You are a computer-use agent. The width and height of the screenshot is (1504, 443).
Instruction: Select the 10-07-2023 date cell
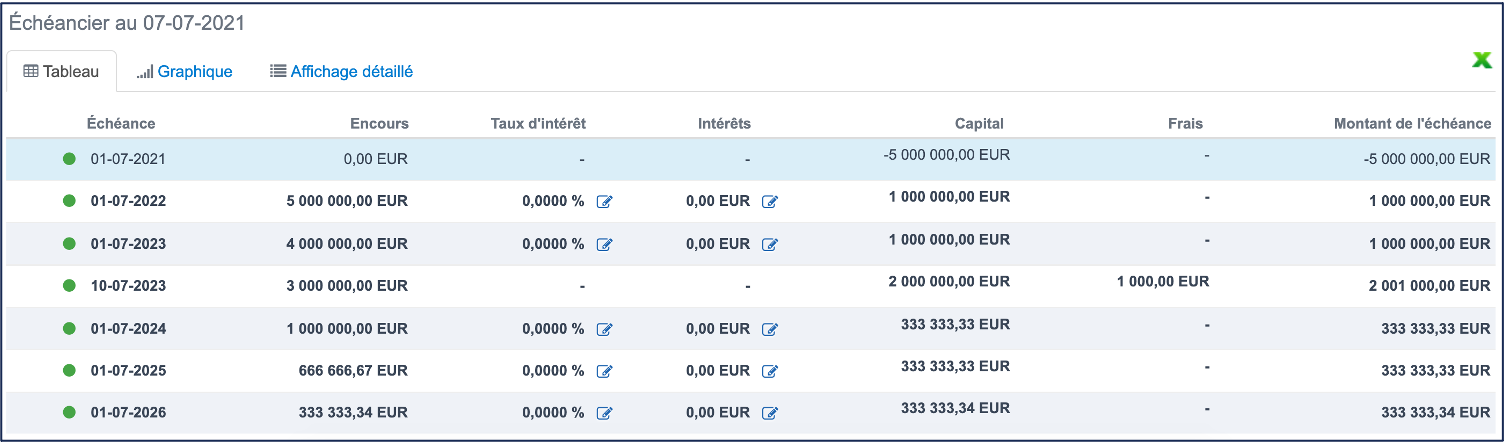128,286
